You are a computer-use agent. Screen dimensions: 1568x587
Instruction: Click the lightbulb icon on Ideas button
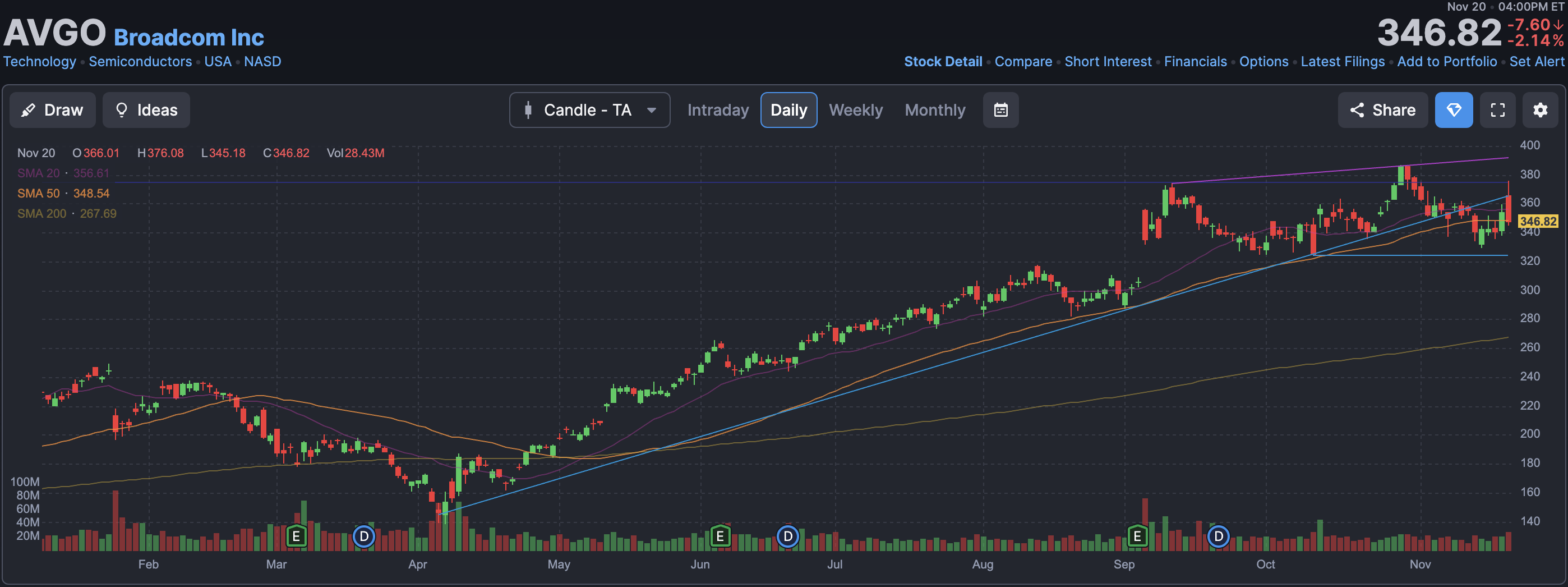click(x=122, y=110)
